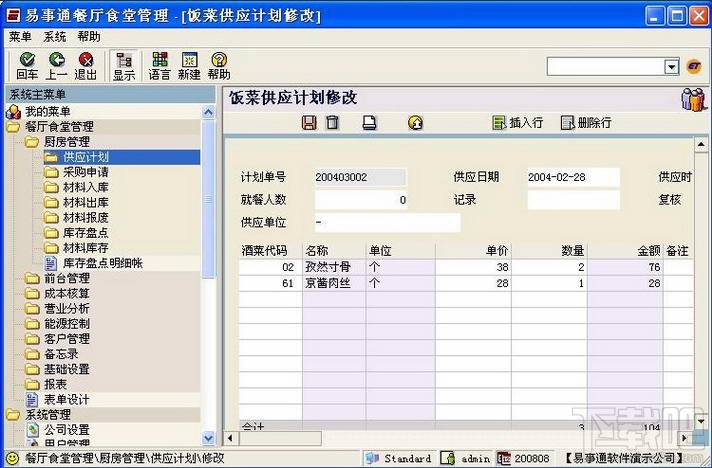Click the 供应单位 input field
Viewport: 712px width, 468px height.
[x=387, y=222]
